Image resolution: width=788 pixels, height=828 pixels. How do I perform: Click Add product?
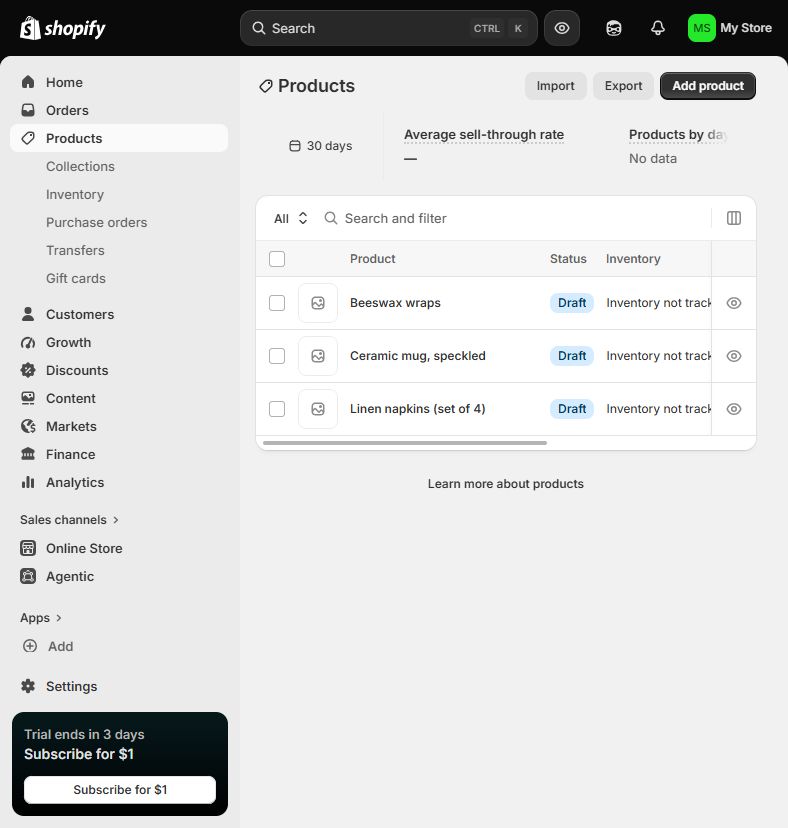tap(708, 86)
